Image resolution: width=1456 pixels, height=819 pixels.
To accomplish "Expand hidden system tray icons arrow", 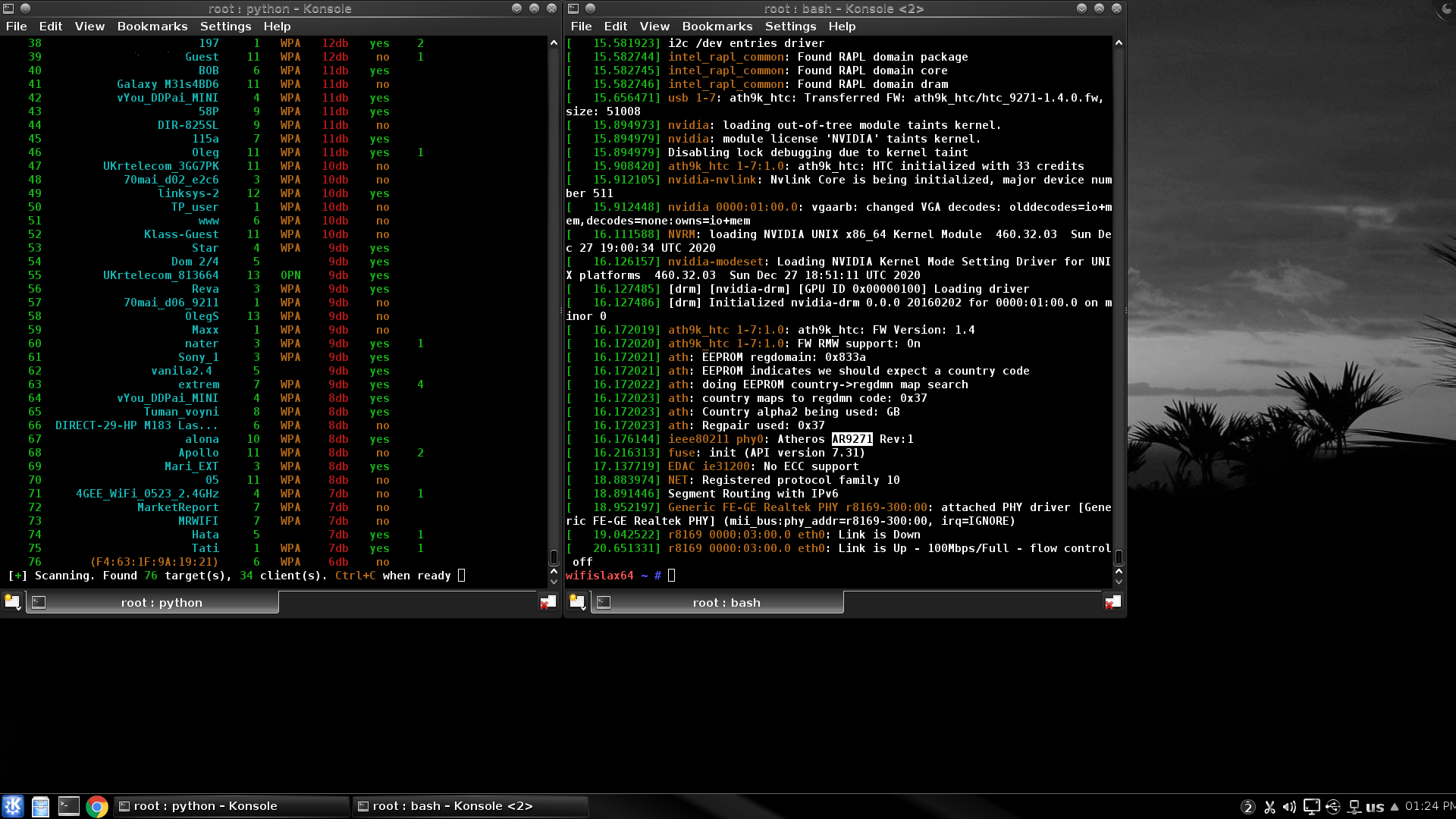I will [1395, 807].
